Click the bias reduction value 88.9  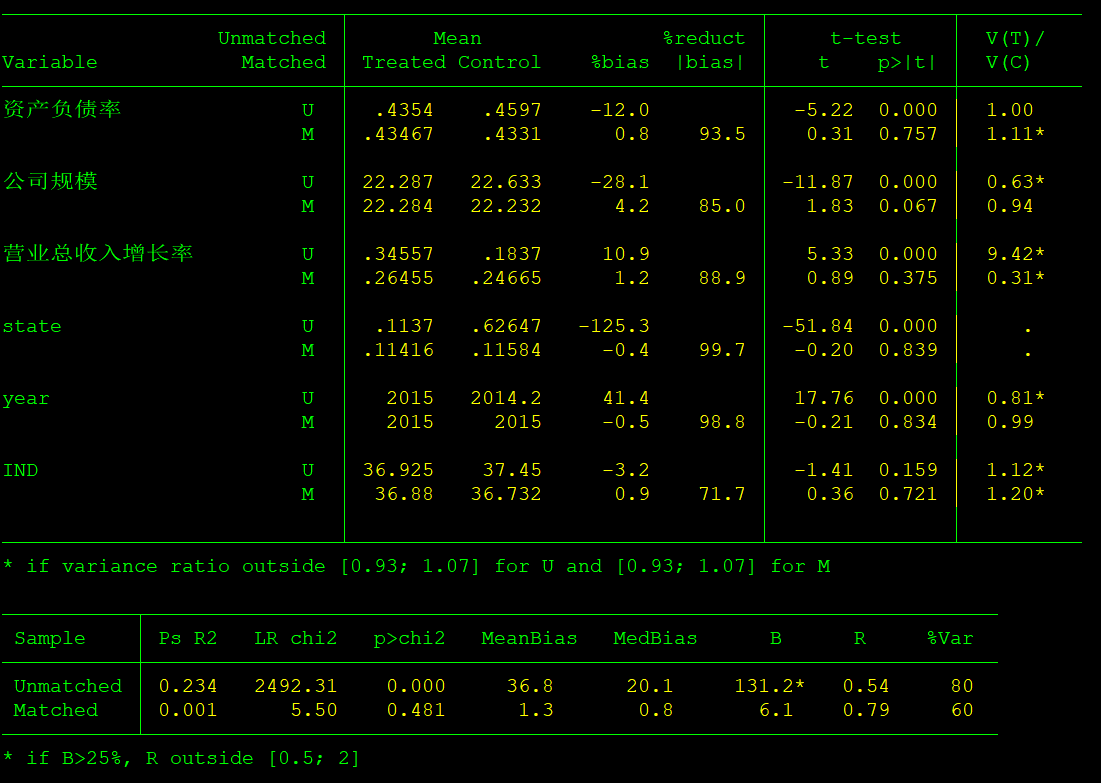[722, 278]
